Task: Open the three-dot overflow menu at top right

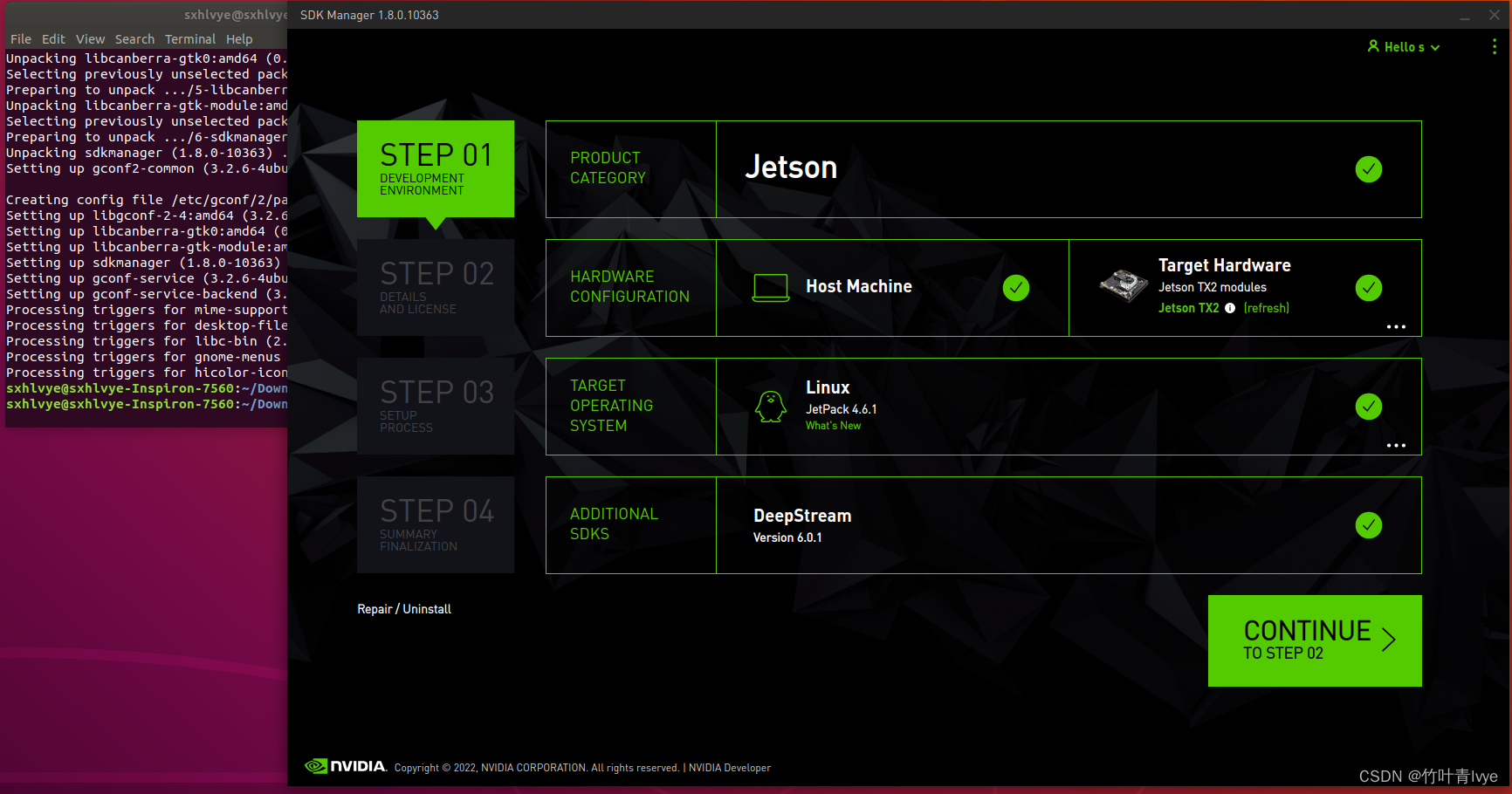Action: coord(1495,46)
